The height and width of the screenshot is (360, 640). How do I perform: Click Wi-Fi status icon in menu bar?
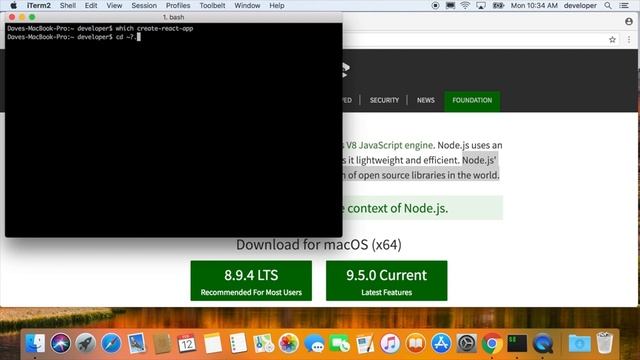tap(465, 5)
